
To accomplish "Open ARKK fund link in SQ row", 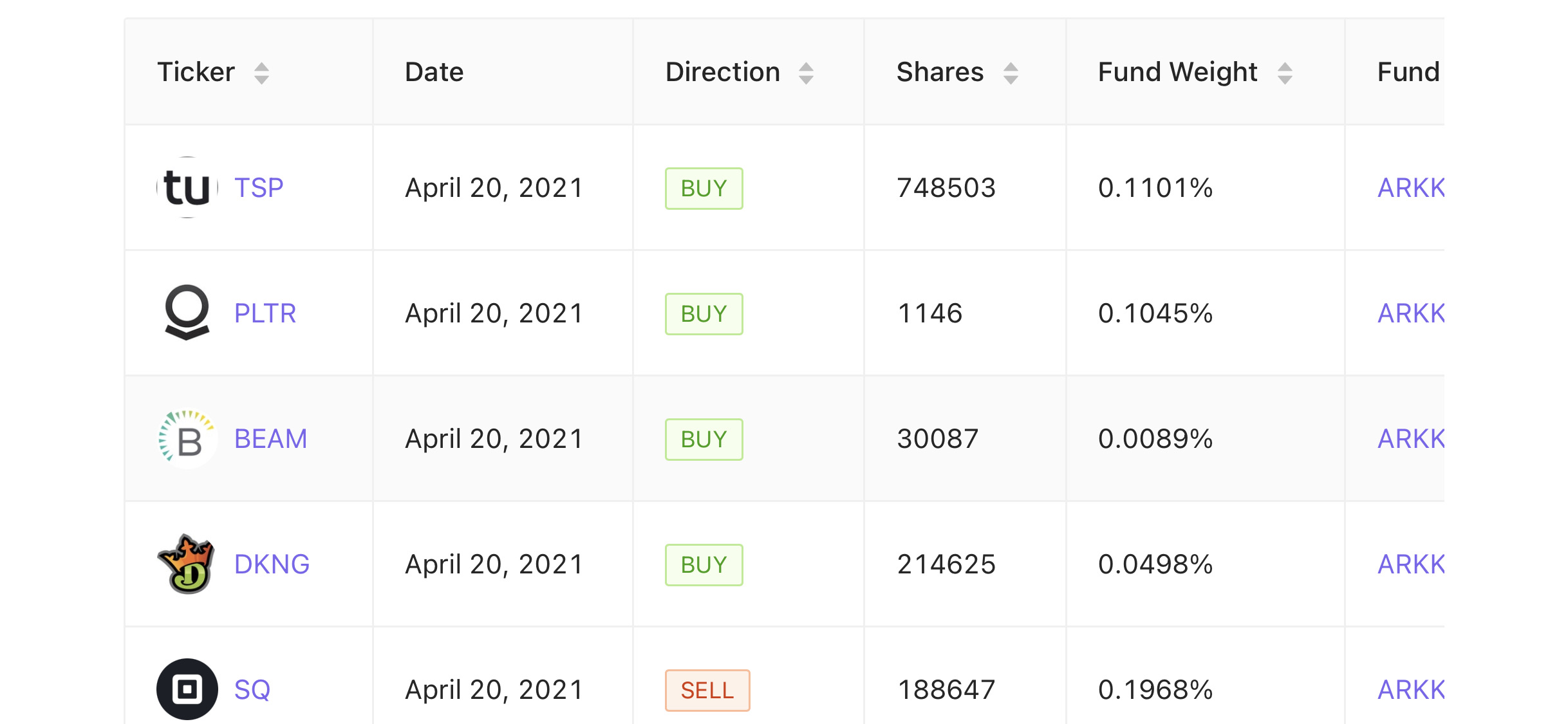I will click(x=1411, y=690).
